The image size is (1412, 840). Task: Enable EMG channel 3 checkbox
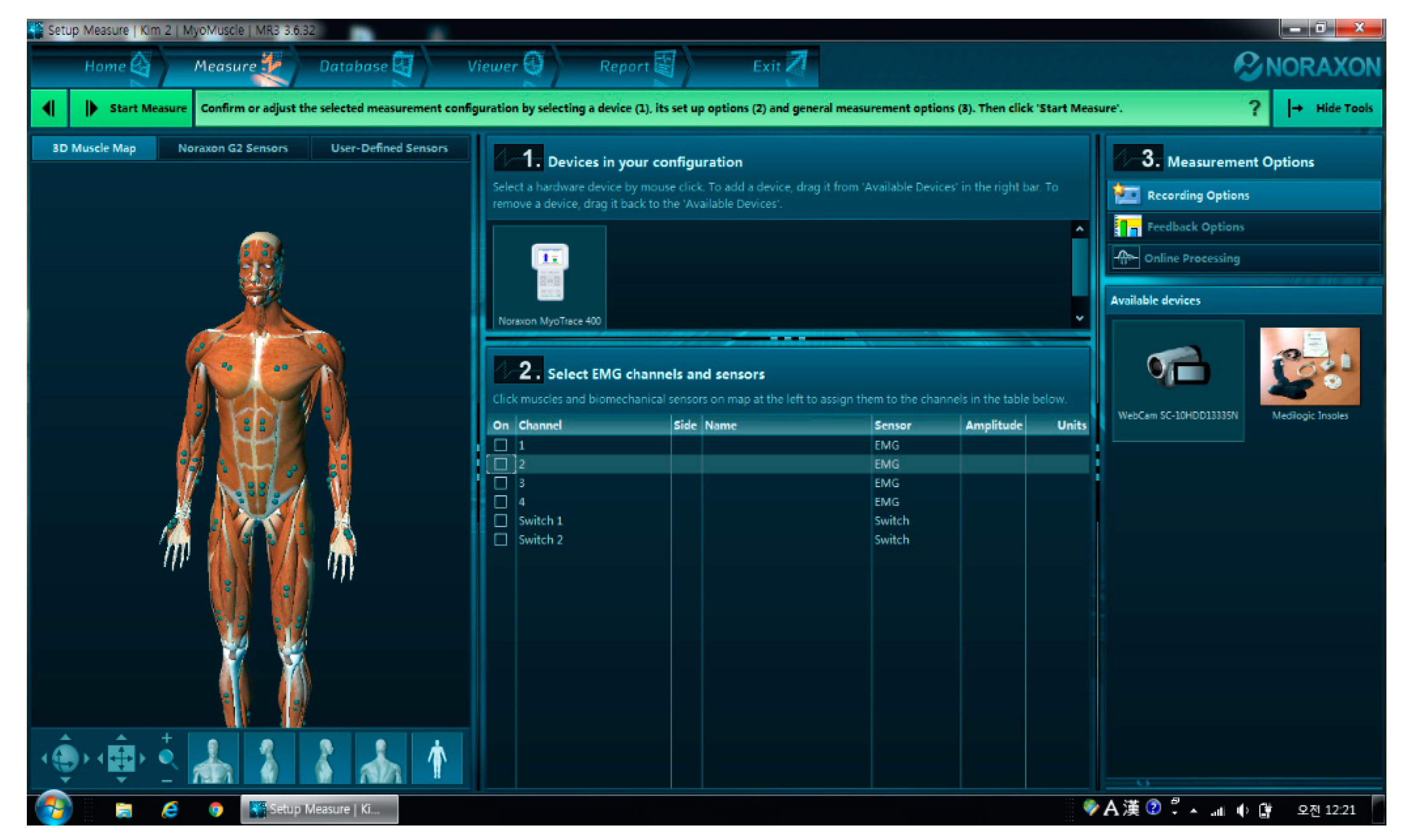501,483
